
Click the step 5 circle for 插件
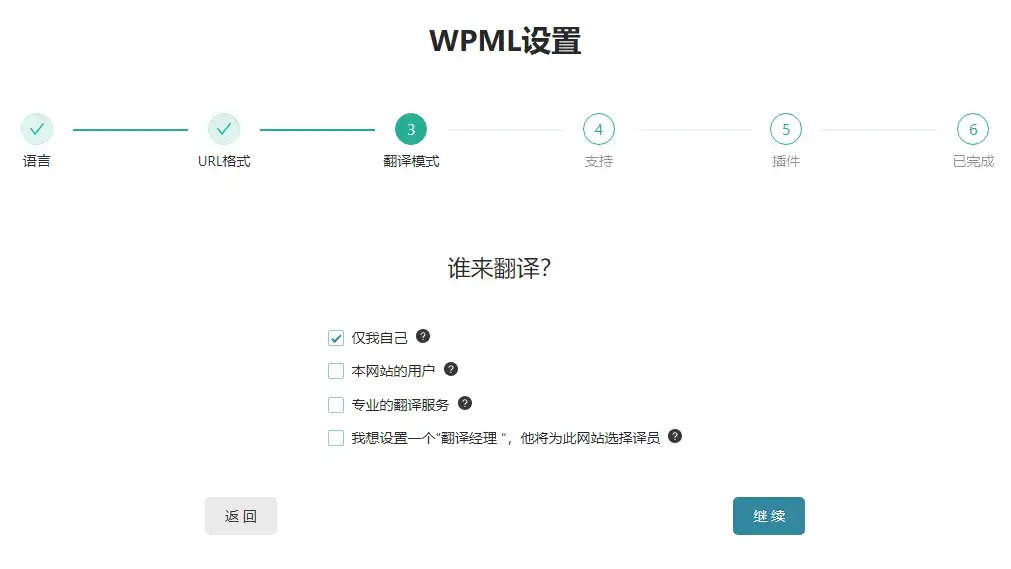pos(785,130)
